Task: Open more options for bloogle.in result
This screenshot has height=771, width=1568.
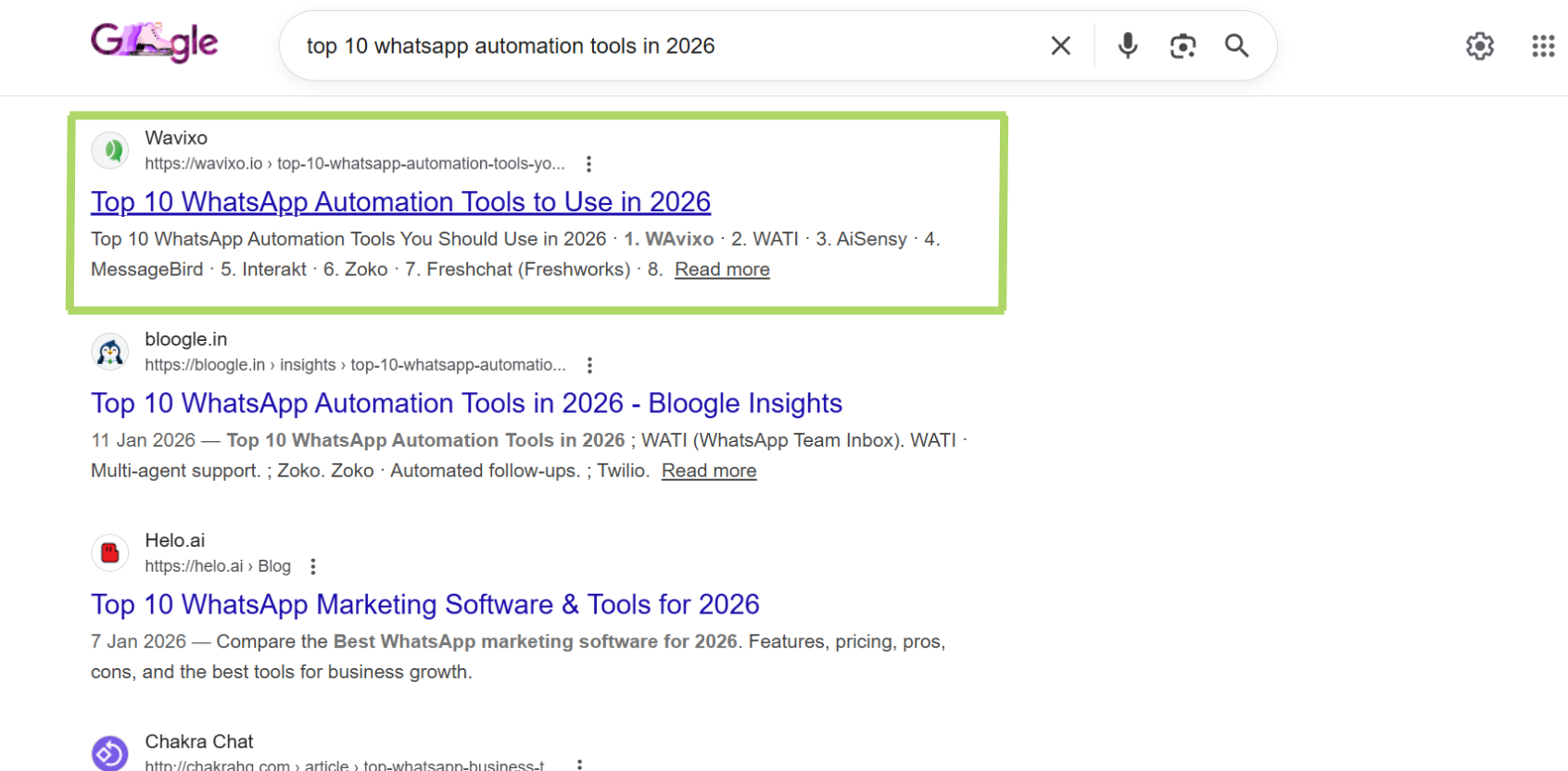Action: coord(589,365)
